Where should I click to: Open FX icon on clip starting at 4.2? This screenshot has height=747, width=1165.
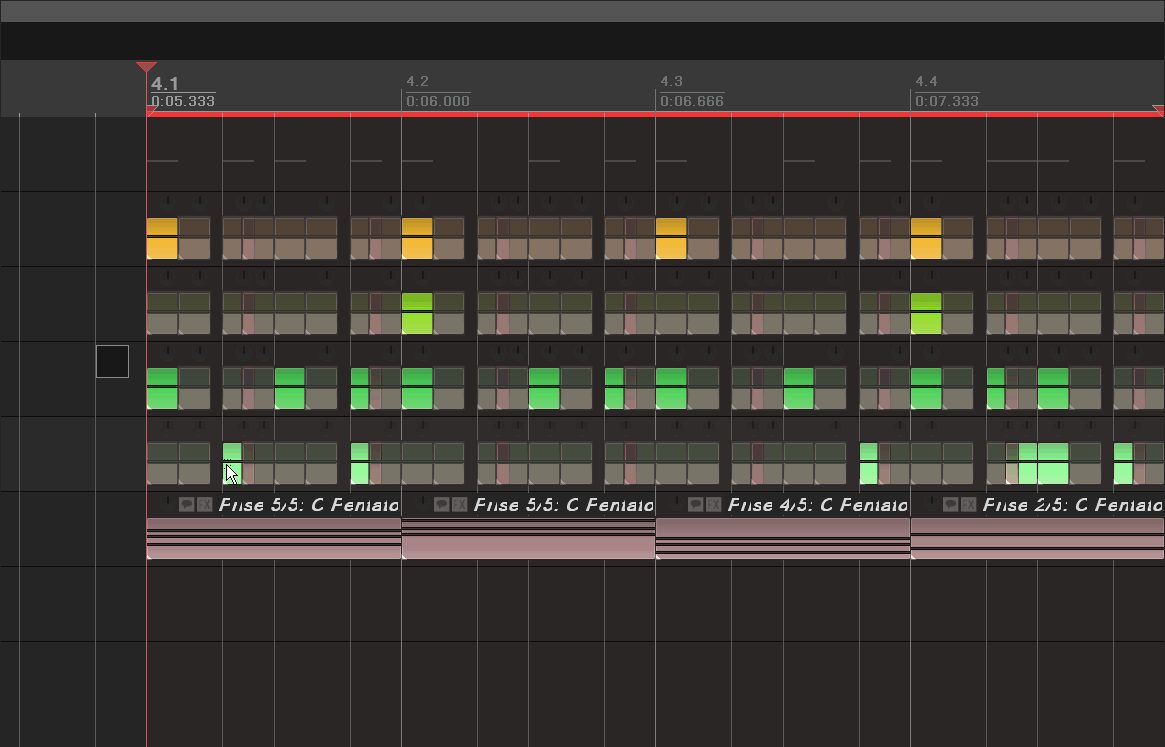(x=459, y=505)
